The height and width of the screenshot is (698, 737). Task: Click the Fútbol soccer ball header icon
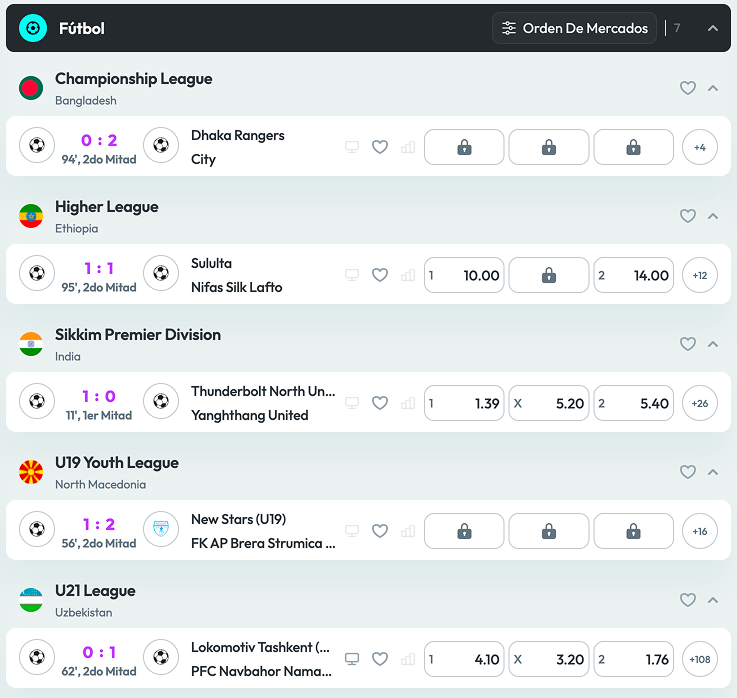[33, 28]
